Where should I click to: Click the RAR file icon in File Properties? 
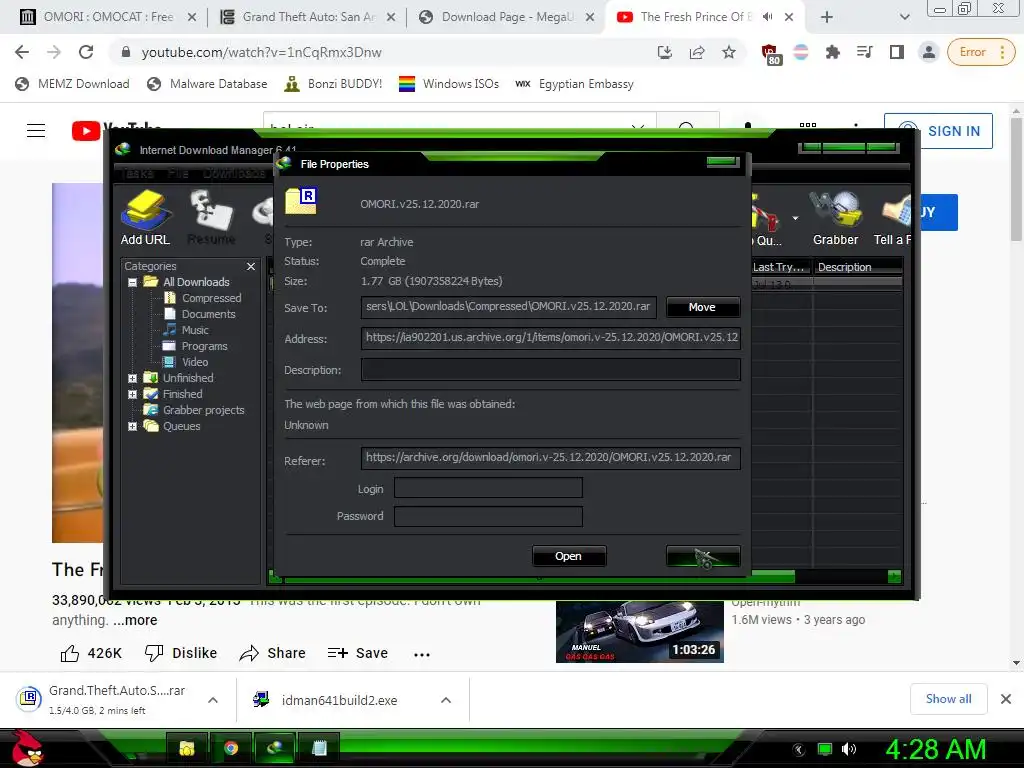coord(300,201)
